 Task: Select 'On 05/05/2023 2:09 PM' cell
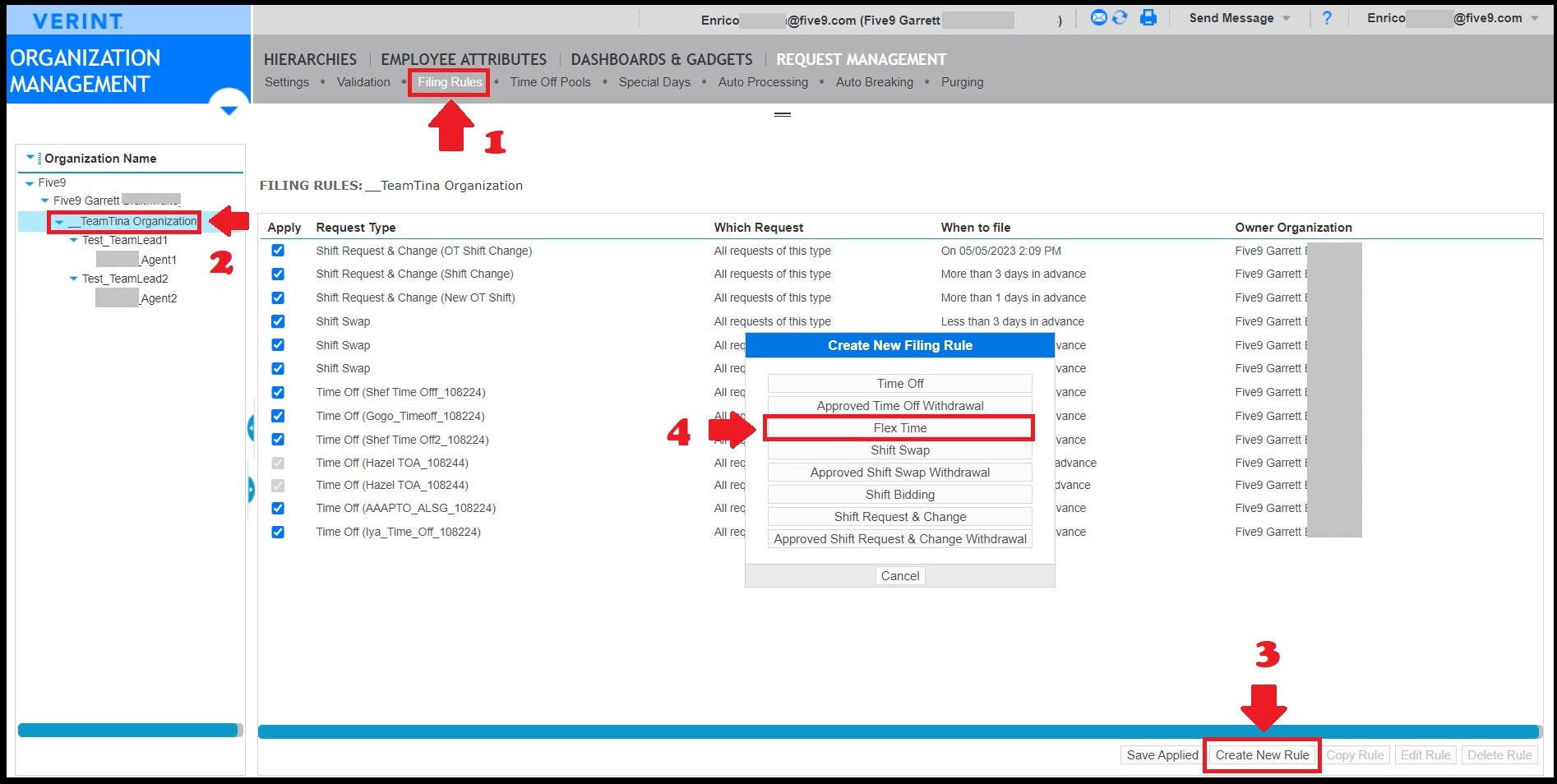coord(1000,251)
